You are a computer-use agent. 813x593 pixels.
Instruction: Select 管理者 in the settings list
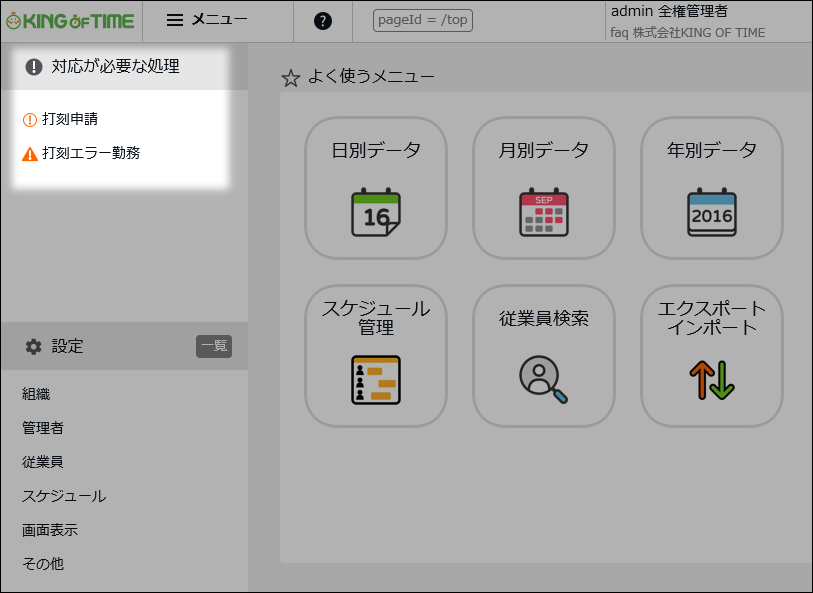point(43,428)
